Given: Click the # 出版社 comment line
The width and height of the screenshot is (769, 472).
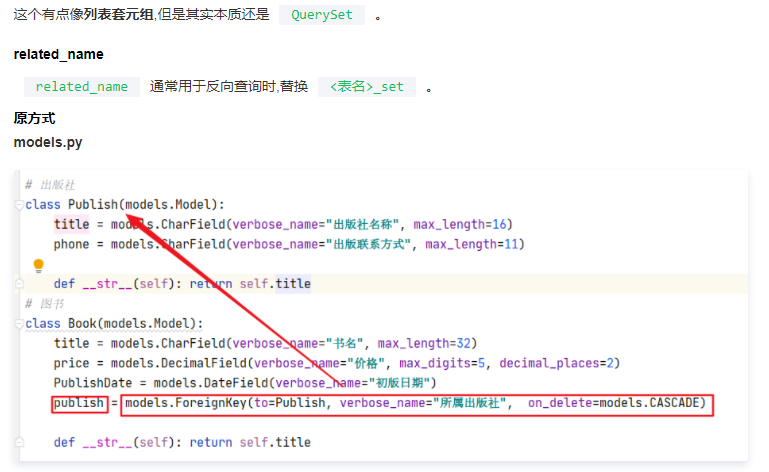Looking at the screenshot, I should click(x=51, y=185).
